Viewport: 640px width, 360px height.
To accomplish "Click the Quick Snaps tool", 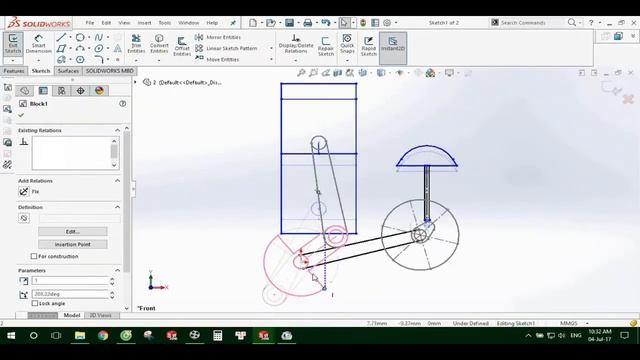I will click(x=347, y=44).
